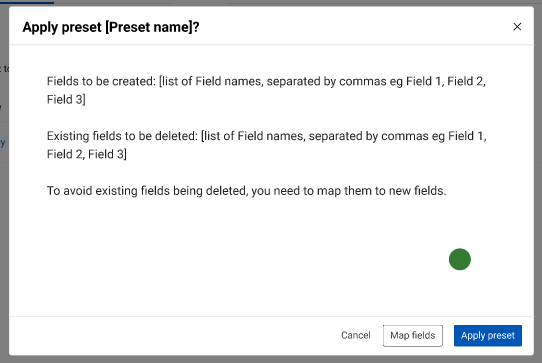Viewport: 542px width, 363px height.
Task: Close the Apply preset dialog with X
Action: click(517, 27)
